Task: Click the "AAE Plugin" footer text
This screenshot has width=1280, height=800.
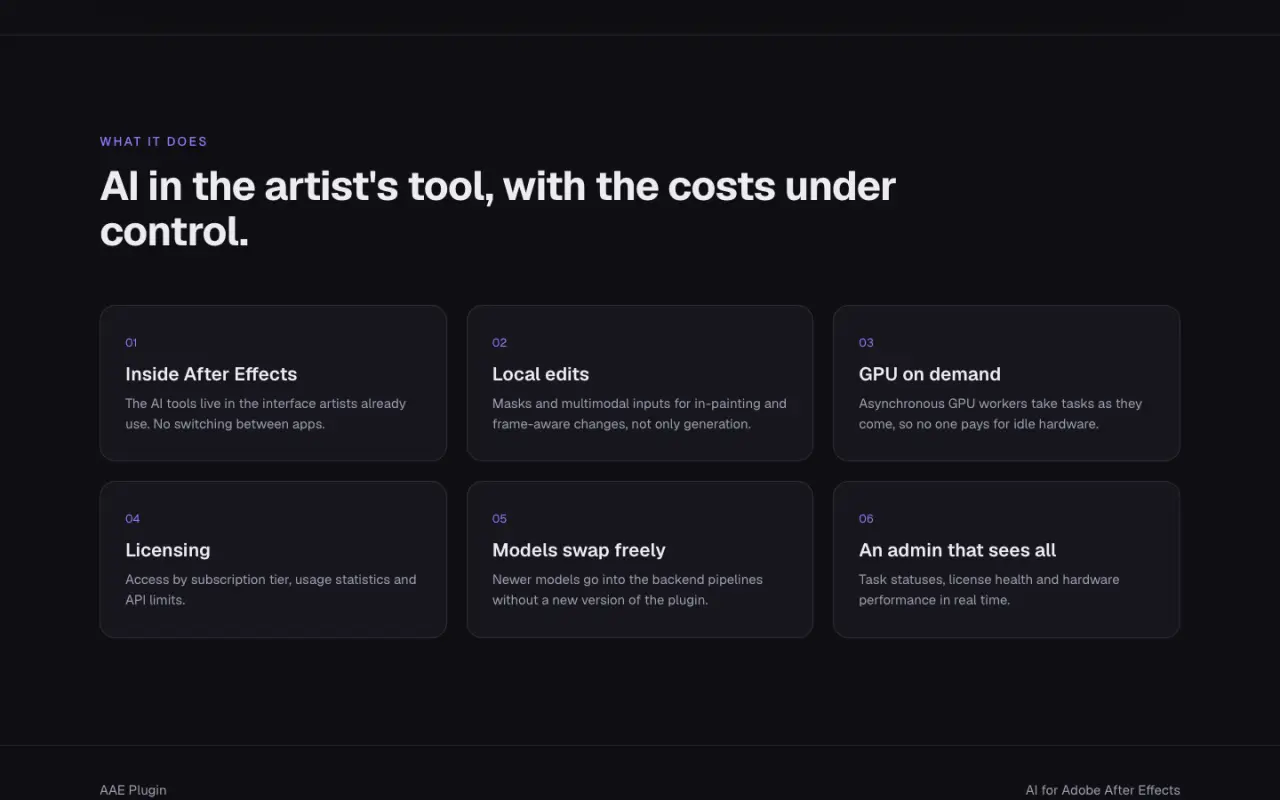Action: pos(133,790)
